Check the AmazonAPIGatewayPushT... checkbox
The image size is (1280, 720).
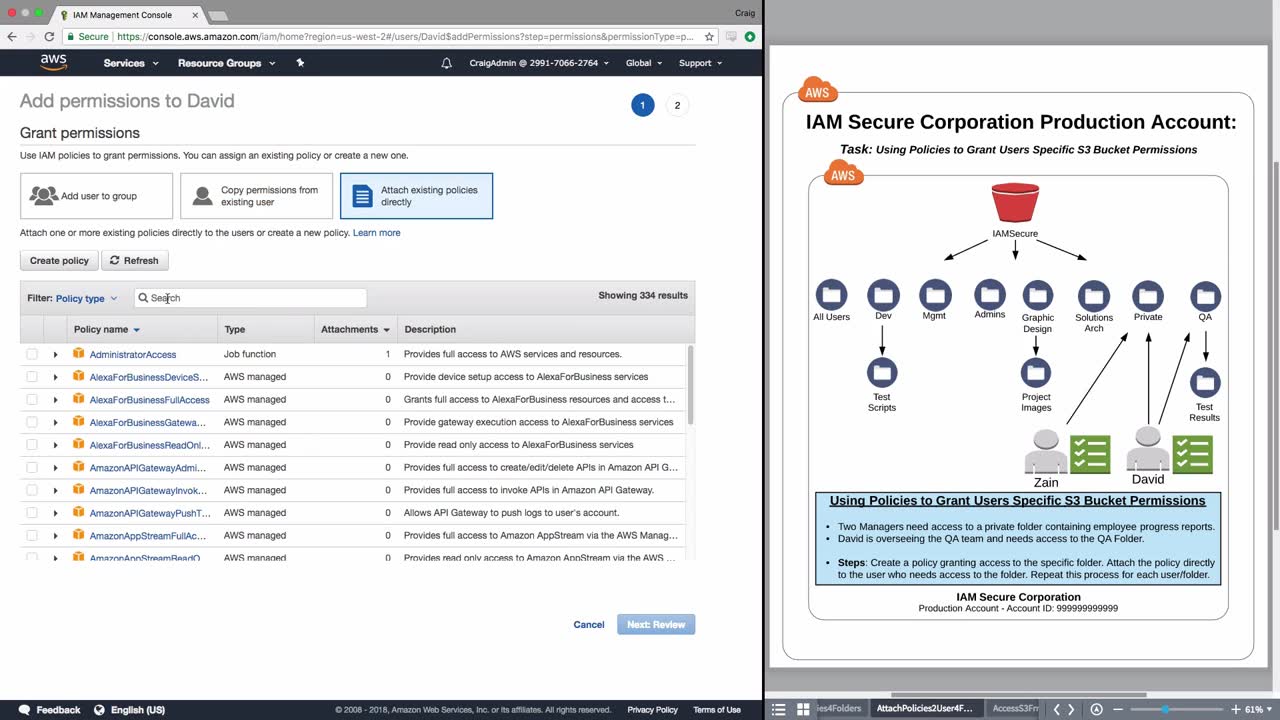coord(32,513)
